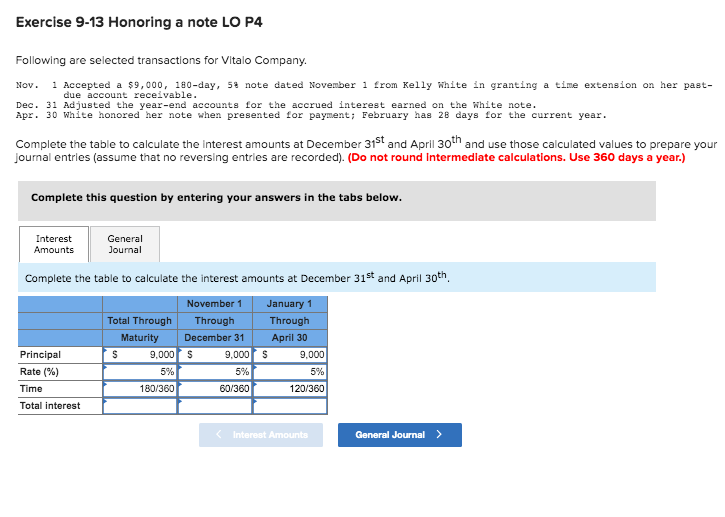Click the Rate (%) row label

[39, 372]
